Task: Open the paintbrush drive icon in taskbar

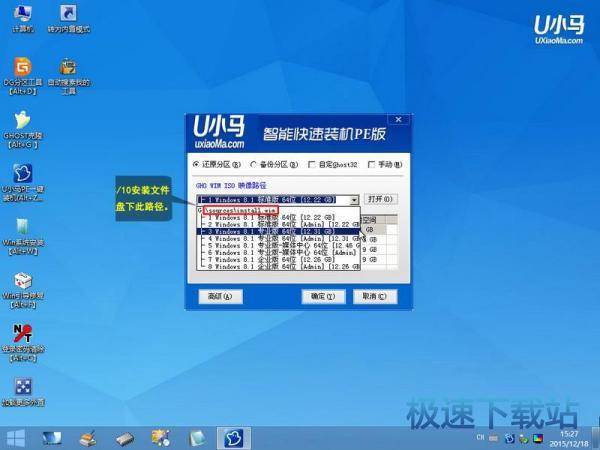Action: click(x=88, y=439)
